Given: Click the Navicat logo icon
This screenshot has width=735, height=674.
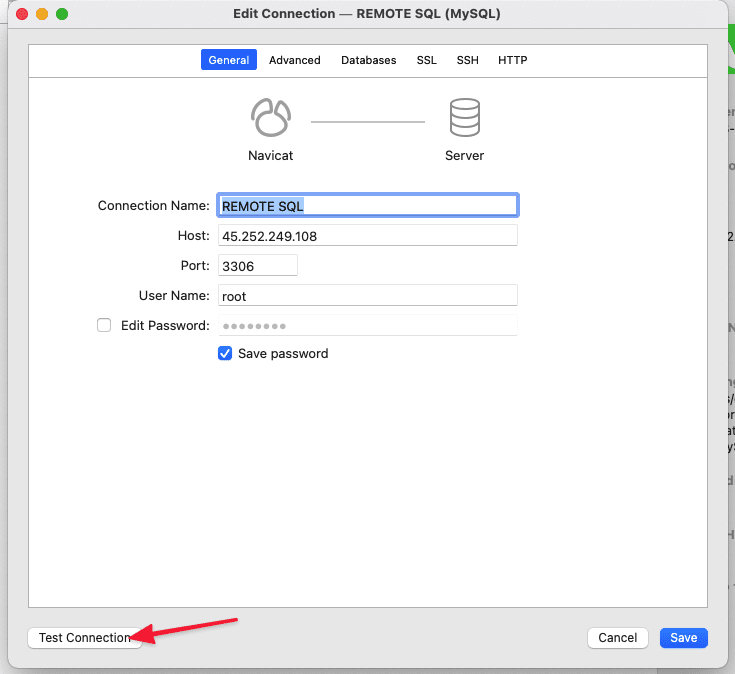Looking at the screenshot, I should click(x=270, y=118).
